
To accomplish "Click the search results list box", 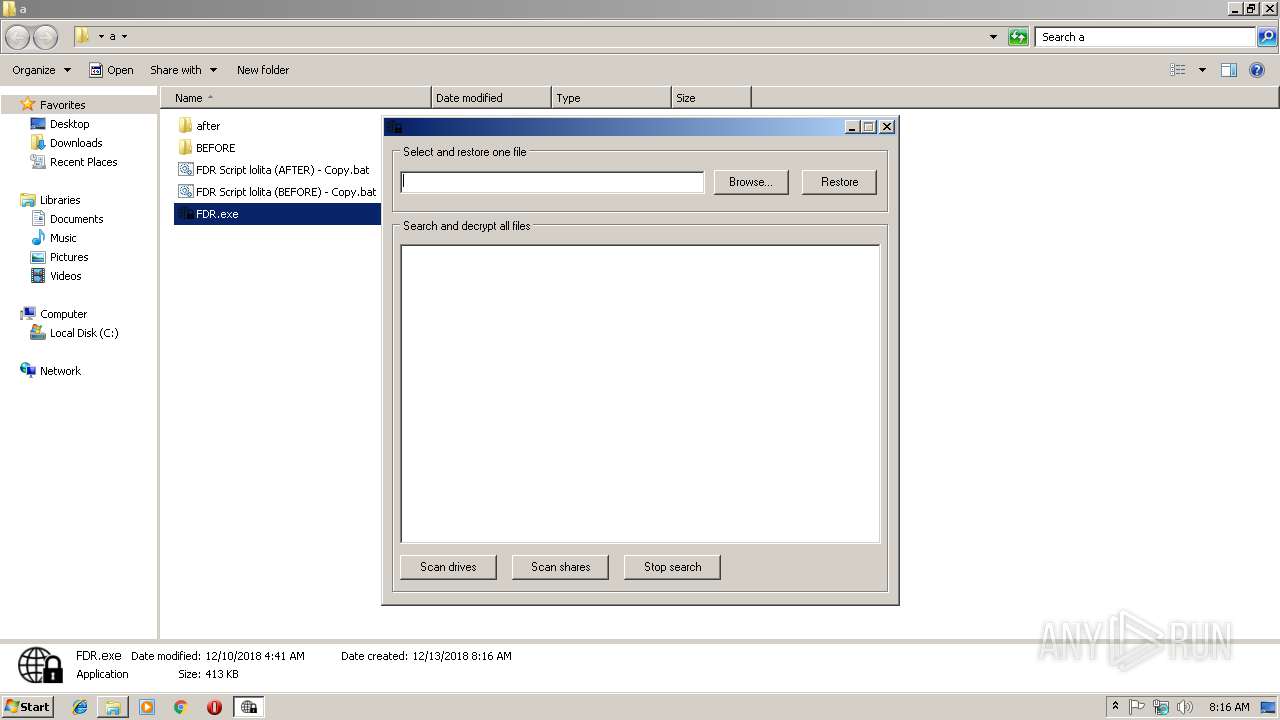I will (640, 394).
